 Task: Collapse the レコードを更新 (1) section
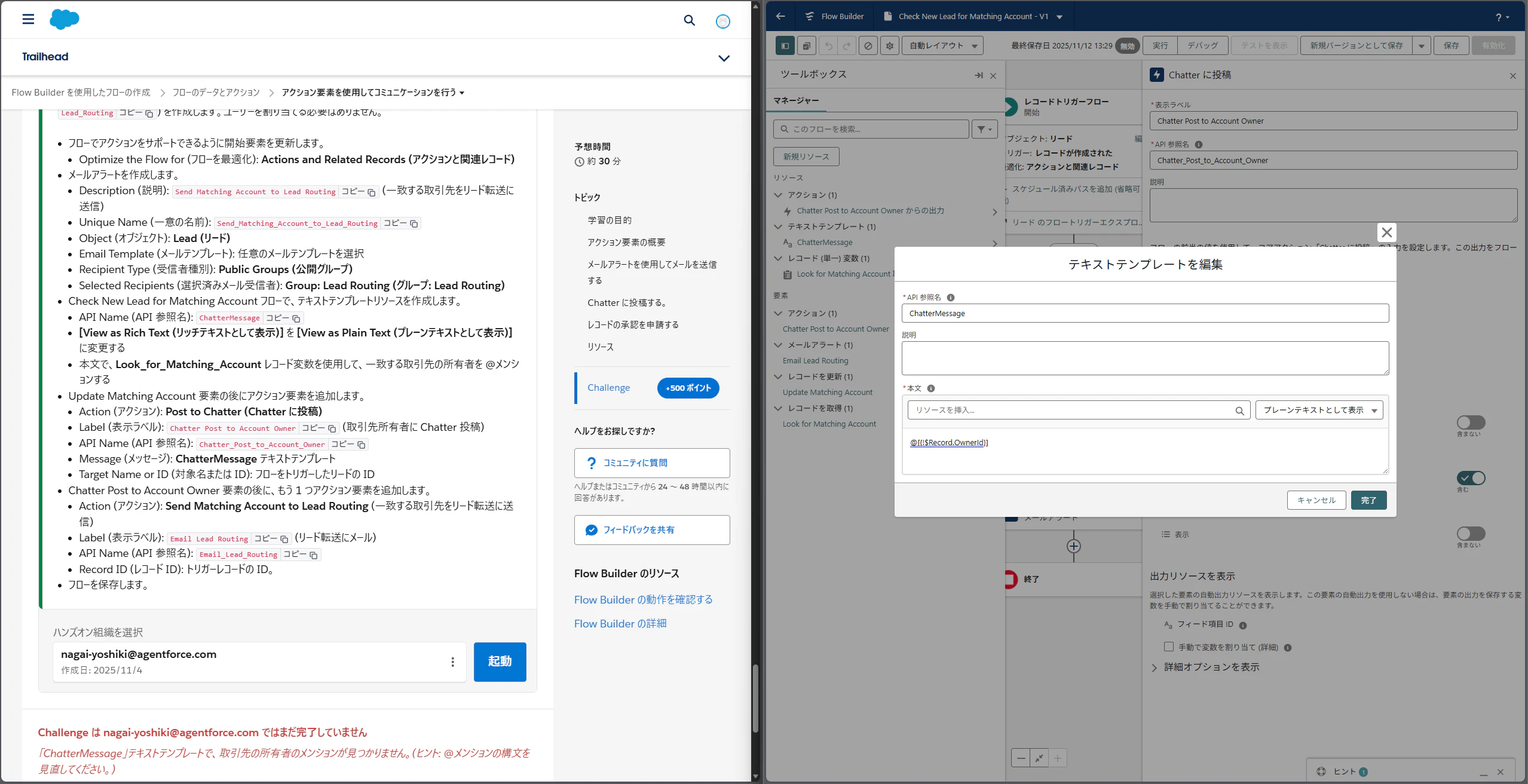tap(778, 376)
